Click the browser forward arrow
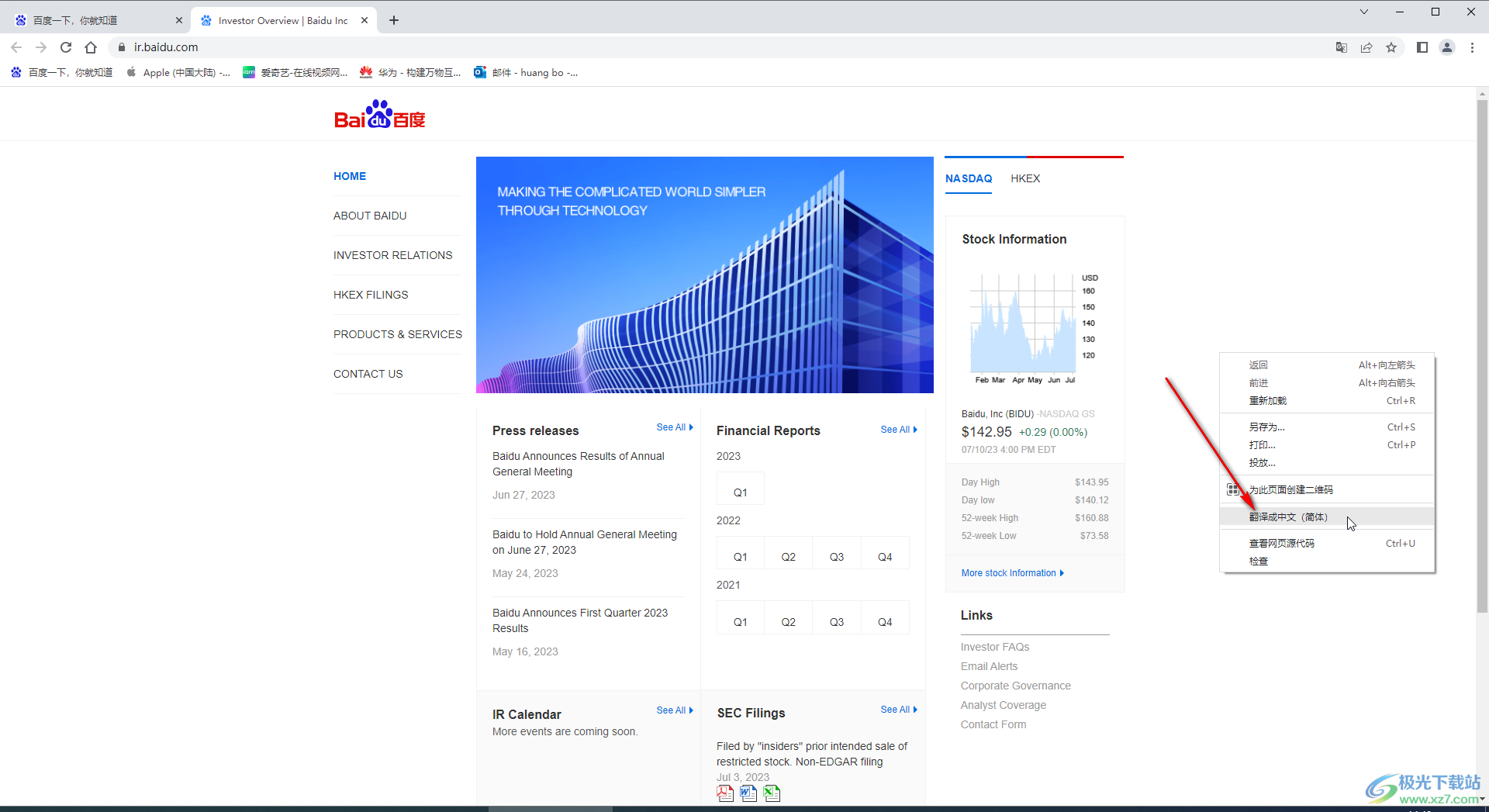Viewport: 1489px width, 812px height. coord(41,47)
